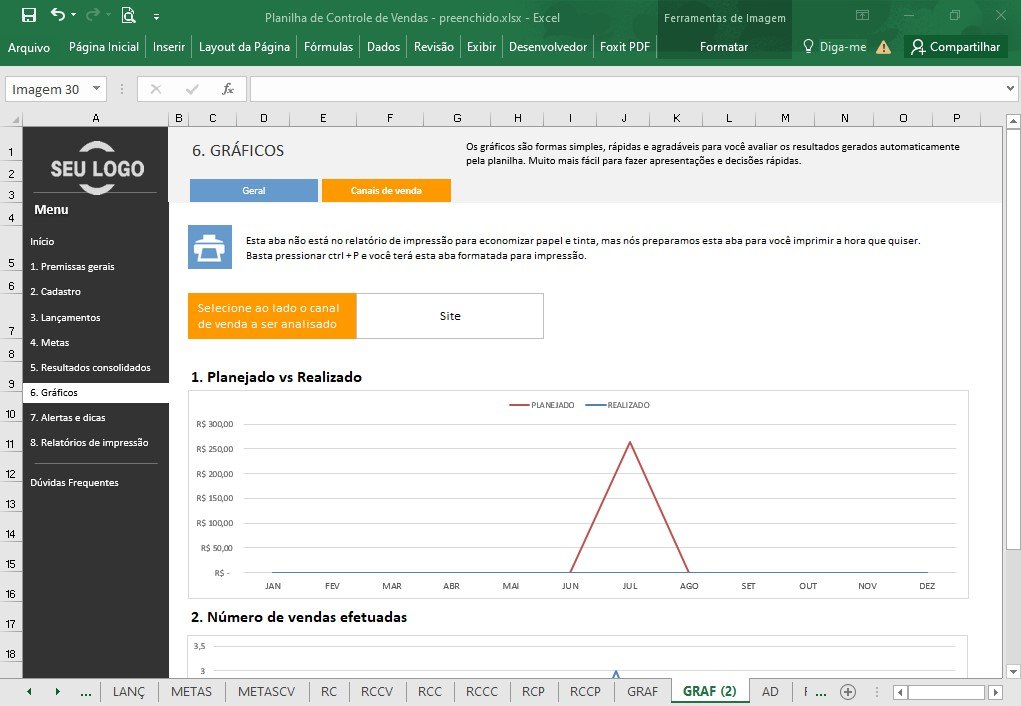Image resolution: width=1021 pixels, height=706 pixels.
Task: Click the blue printer icon
Action: [210, 247]
